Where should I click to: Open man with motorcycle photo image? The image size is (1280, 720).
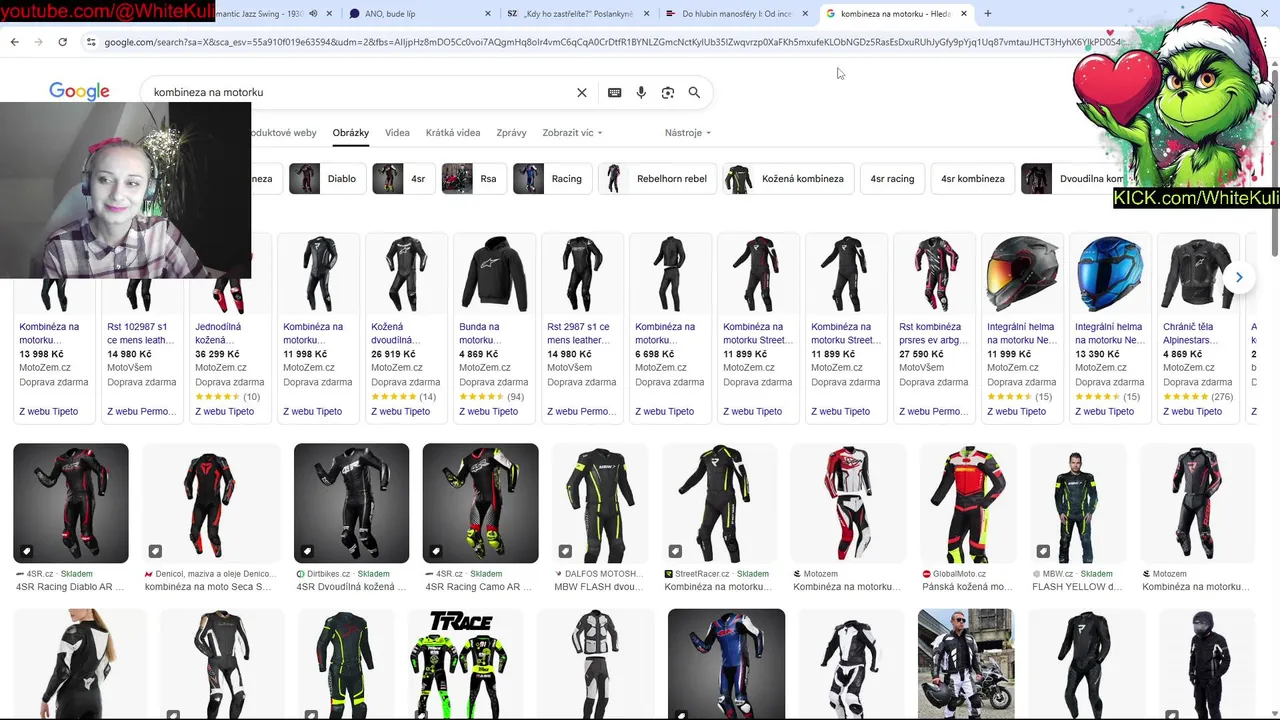(x=966, y=664)
